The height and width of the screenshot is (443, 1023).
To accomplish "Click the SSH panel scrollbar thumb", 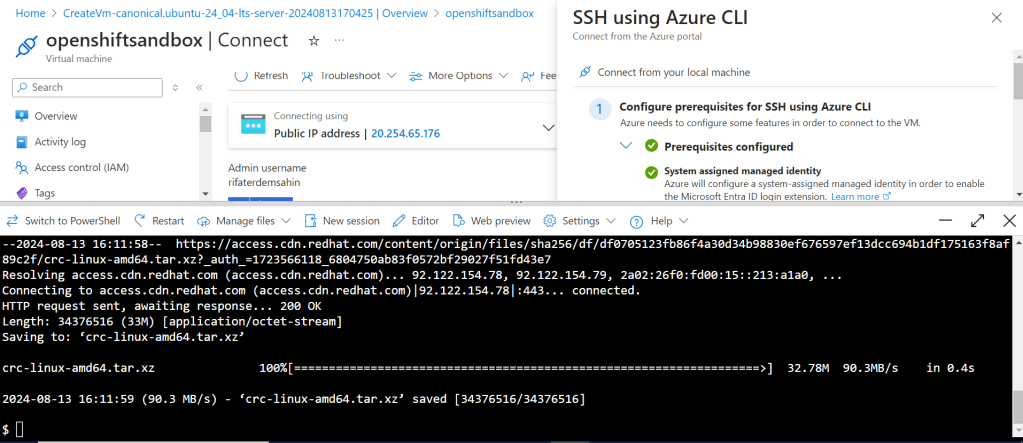I will pos(1018,82).
